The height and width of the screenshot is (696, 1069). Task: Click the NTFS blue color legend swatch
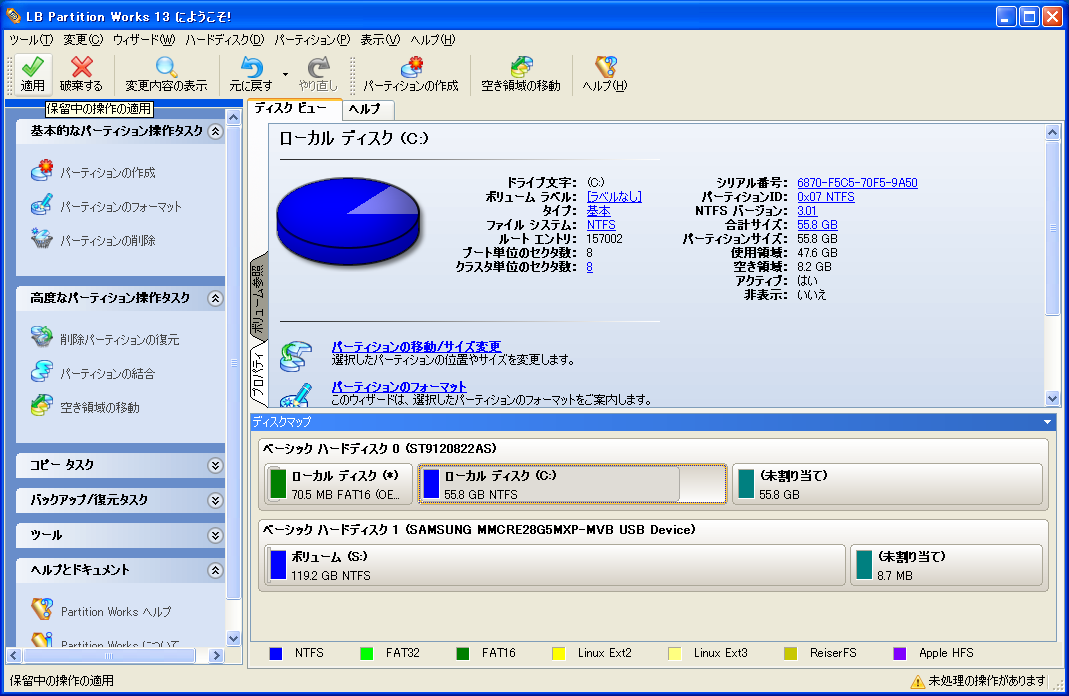(x=276, y=653)
